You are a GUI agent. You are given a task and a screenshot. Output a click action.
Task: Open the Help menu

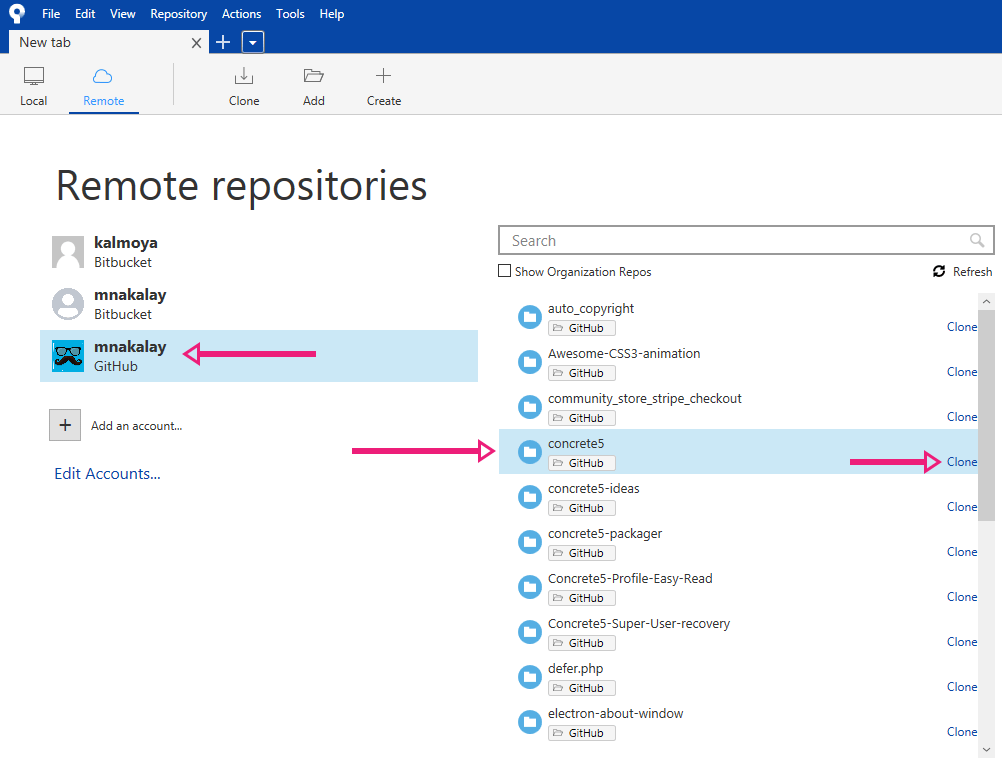tap(332, 13)
